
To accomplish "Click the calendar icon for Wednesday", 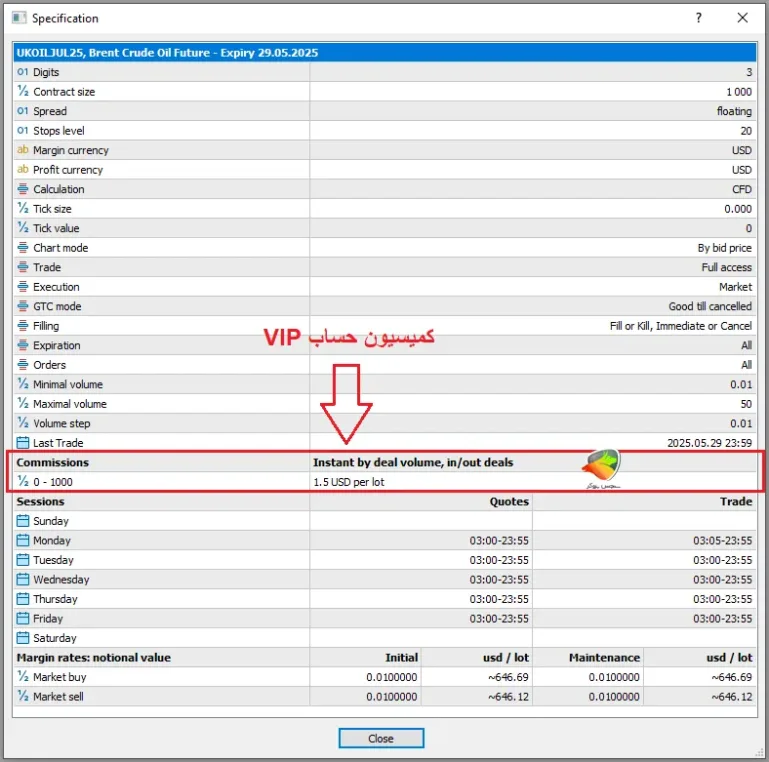I will pos(23,579).
